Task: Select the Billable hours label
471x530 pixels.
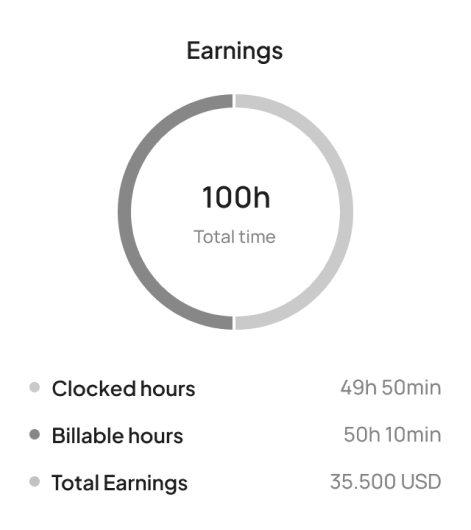Action: (117, 435)
